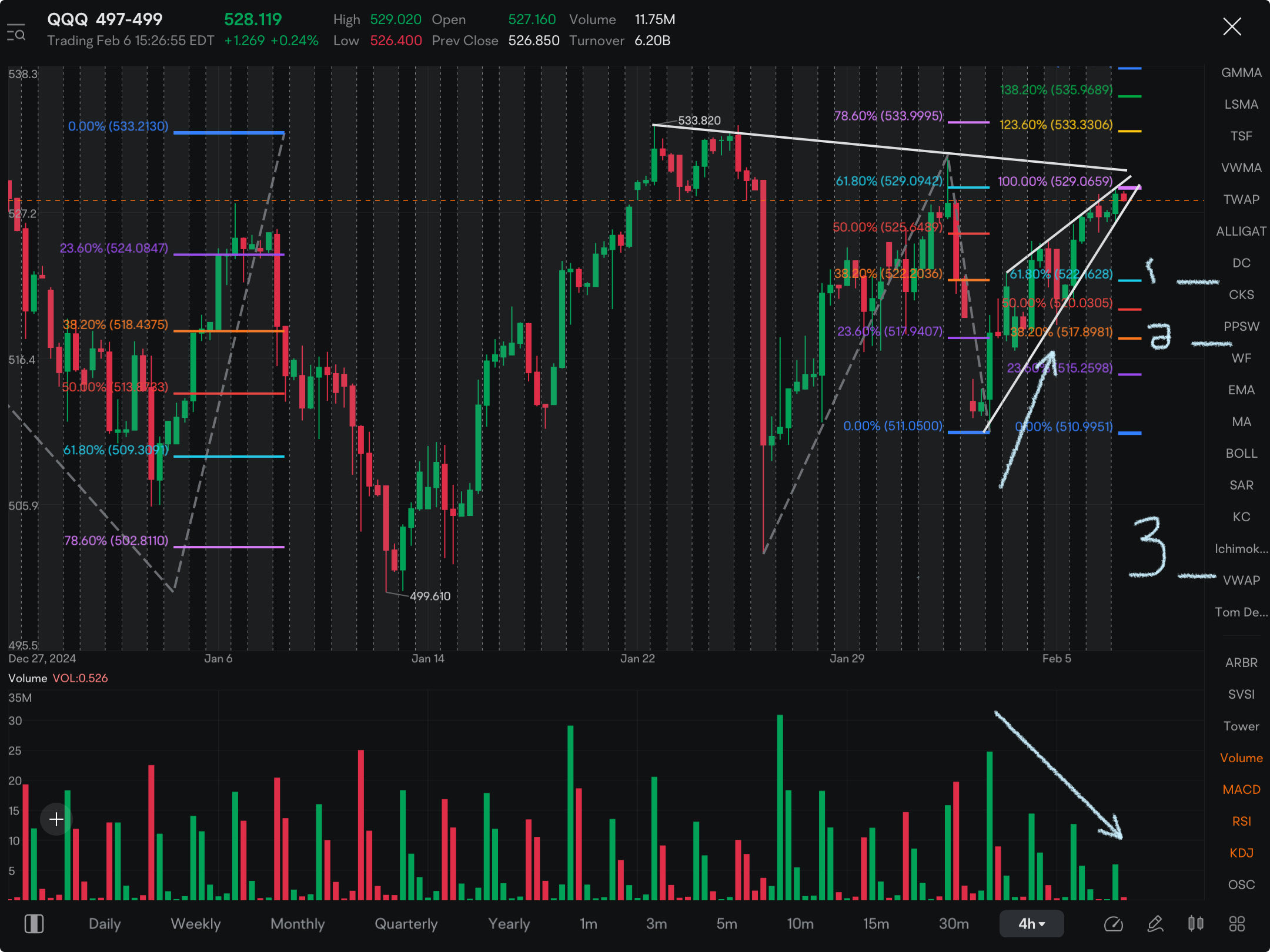This screenshot has height=952, width=1270.
Task: Enable the Ichimoku indicator
Action: [1241, 549]
